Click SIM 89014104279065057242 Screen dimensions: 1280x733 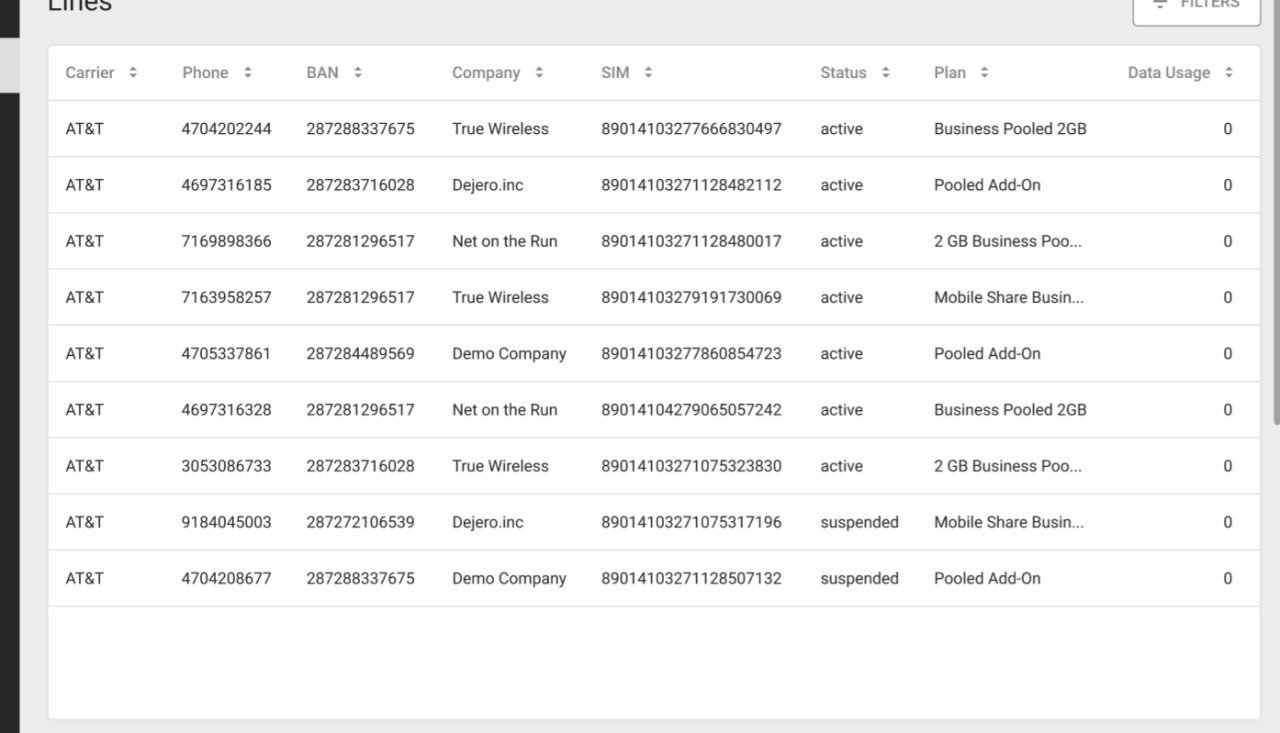[x=691, y=410]
